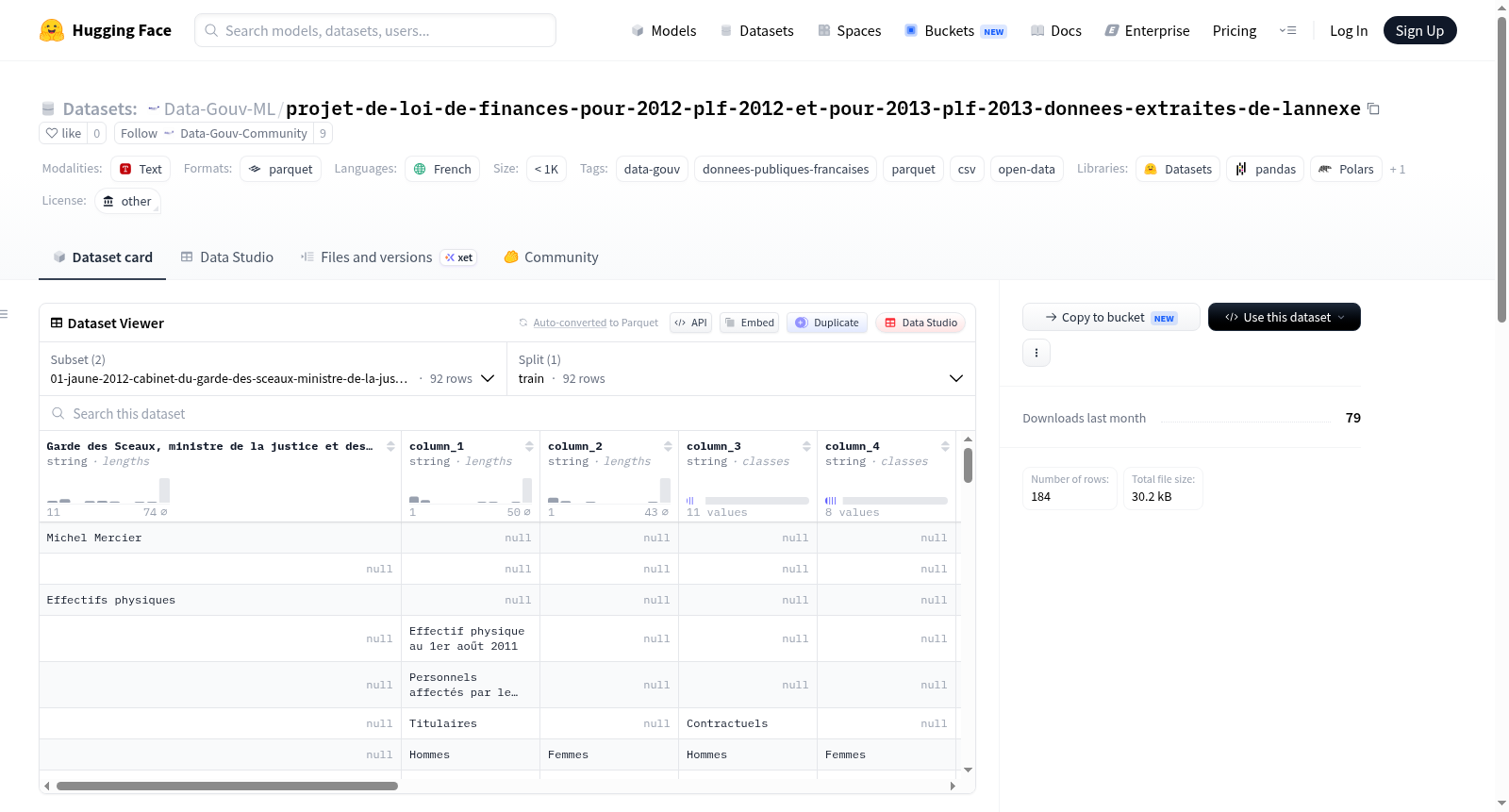The image size is (1509, 812).
Task: Open the Use this dataset dropdown
Action: tap(1284, 317)
